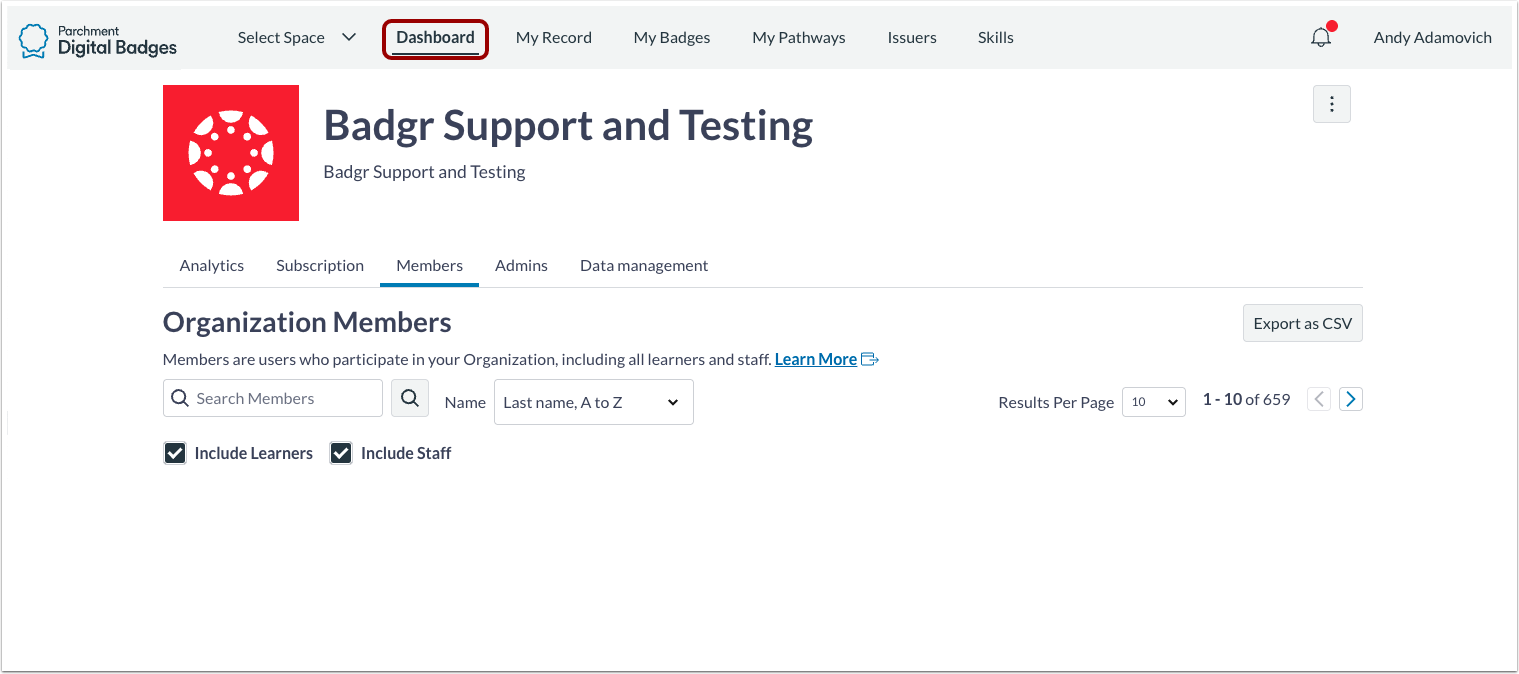Click the magnifier search button beside Search Members

[x=409, y=398]
